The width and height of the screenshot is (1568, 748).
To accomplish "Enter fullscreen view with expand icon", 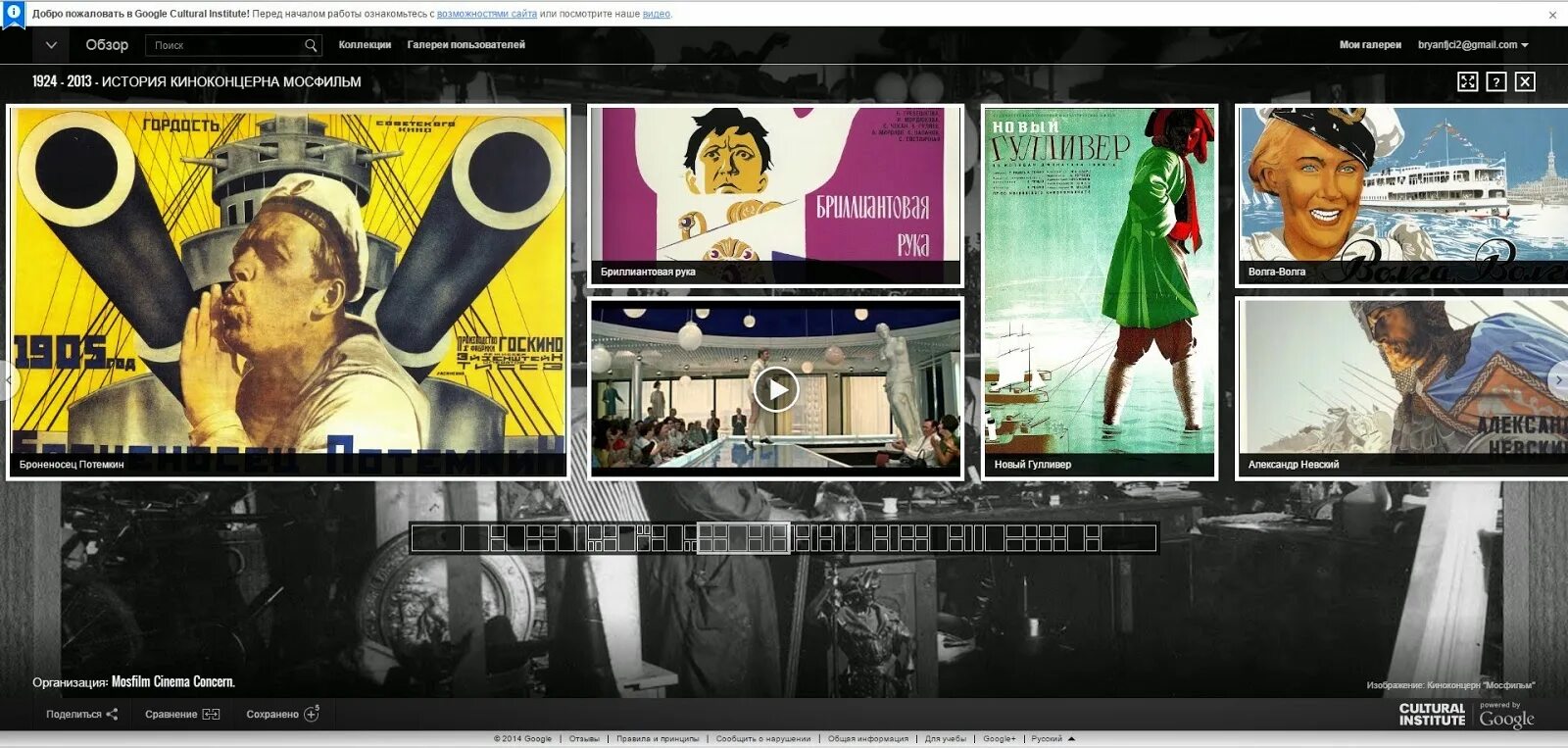I will point(1467,81).
